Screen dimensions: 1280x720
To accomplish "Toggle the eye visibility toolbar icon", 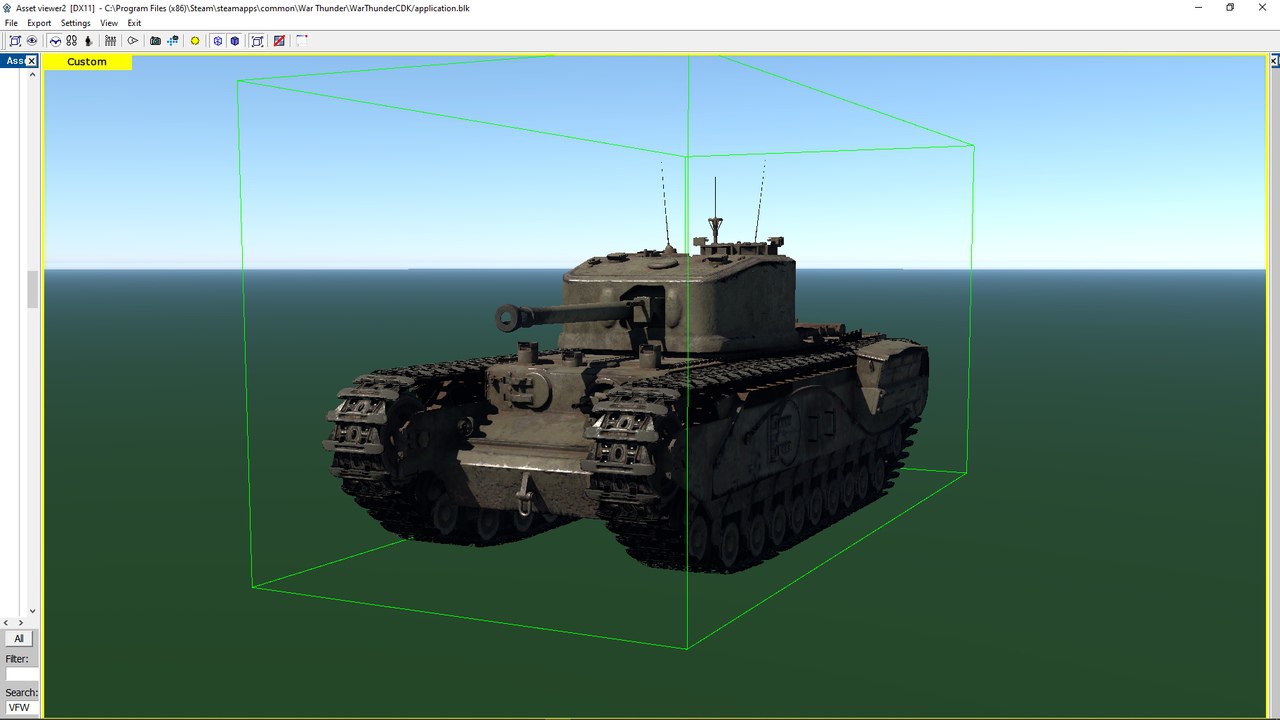I will tap(32, 41).
